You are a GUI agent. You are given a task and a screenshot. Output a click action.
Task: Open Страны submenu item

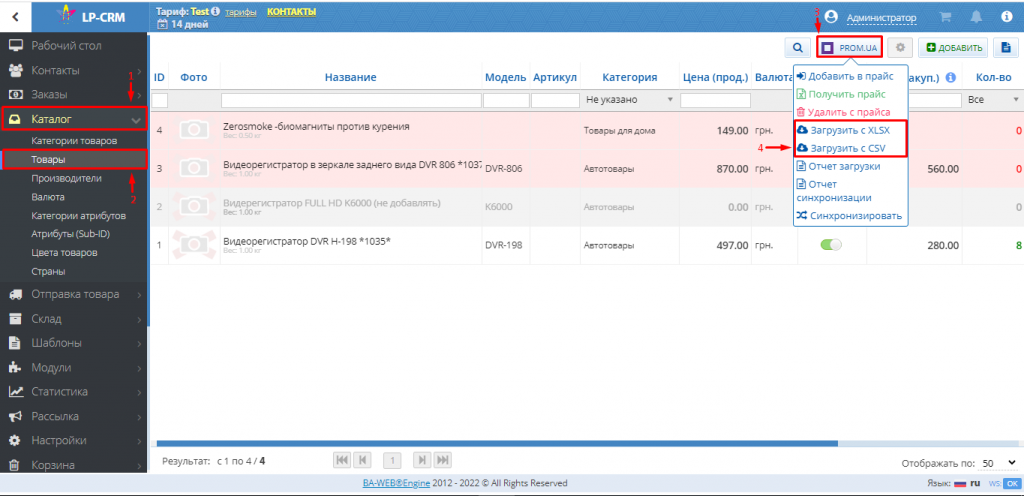[48, 271]
